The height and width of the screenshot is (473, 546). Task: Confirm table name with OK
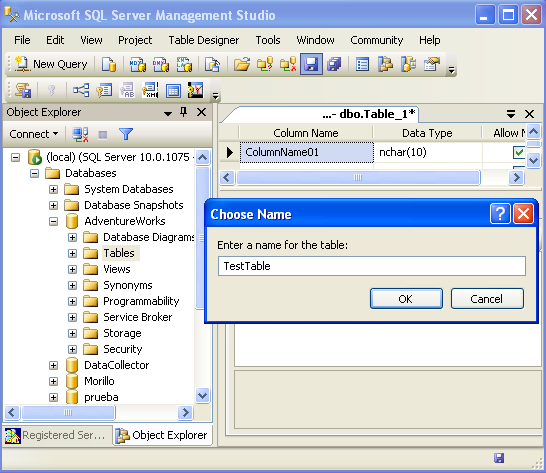point(406,298)
